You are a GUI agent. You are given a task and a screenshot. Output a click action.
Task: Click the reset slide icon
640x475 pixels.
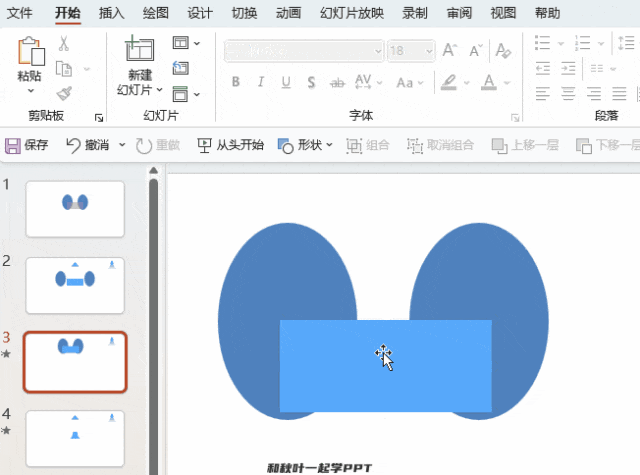point(180,68)
